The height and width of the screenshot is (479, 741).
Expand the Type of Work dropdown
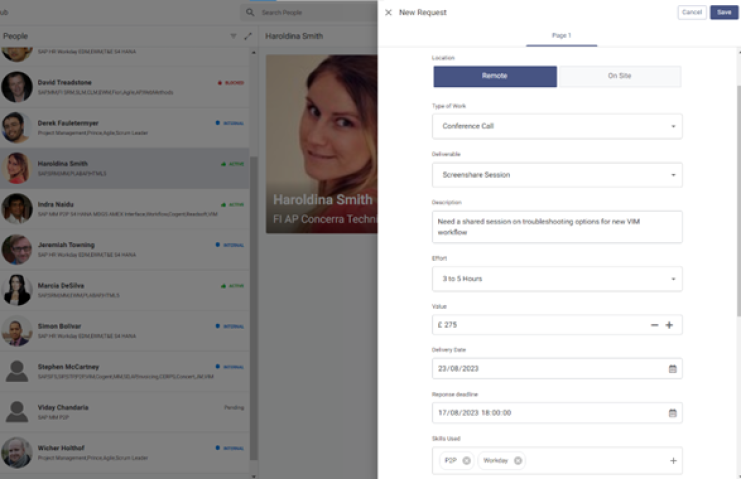(x=673, y=127)
